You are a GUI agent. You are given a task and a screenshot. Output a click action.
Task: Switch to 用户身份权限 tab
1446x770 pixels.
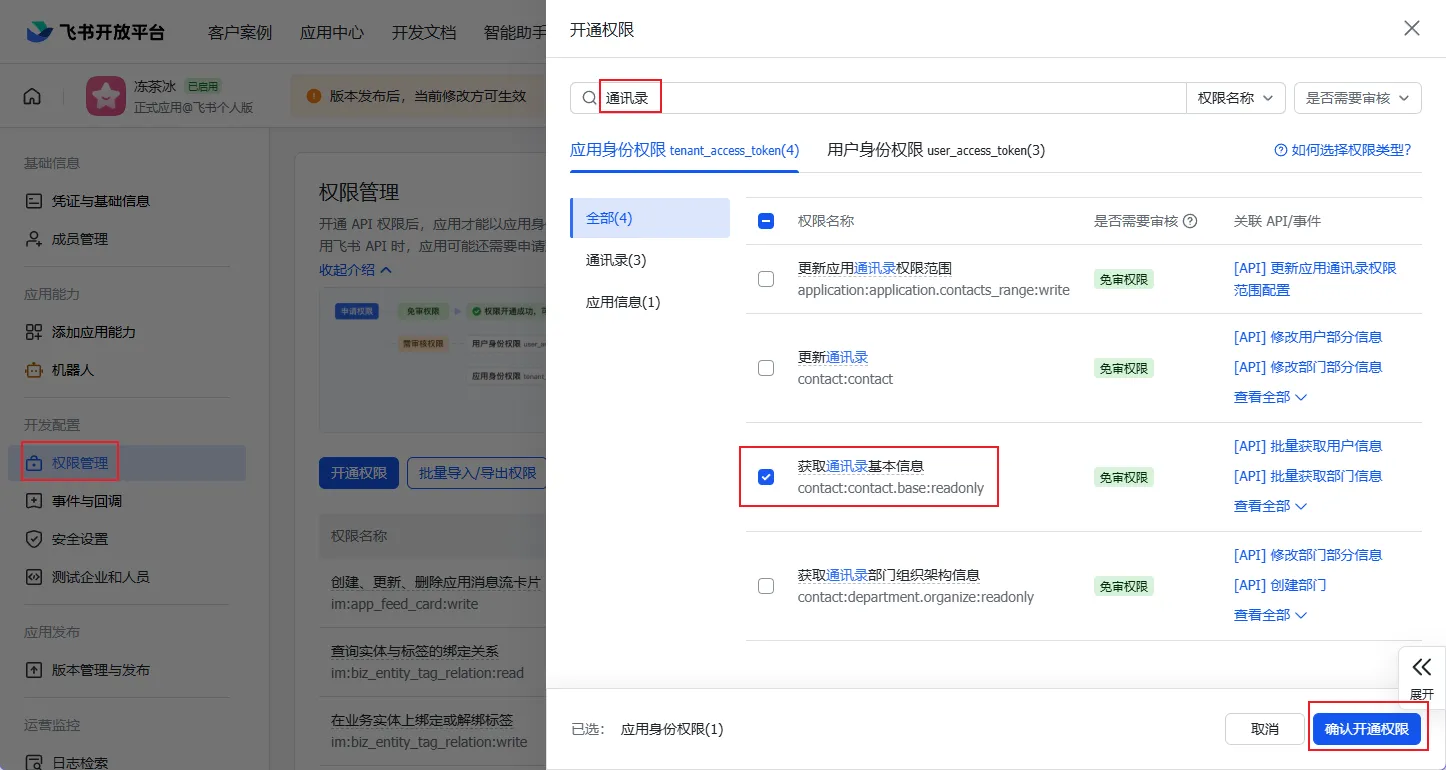tap(935, 150)
